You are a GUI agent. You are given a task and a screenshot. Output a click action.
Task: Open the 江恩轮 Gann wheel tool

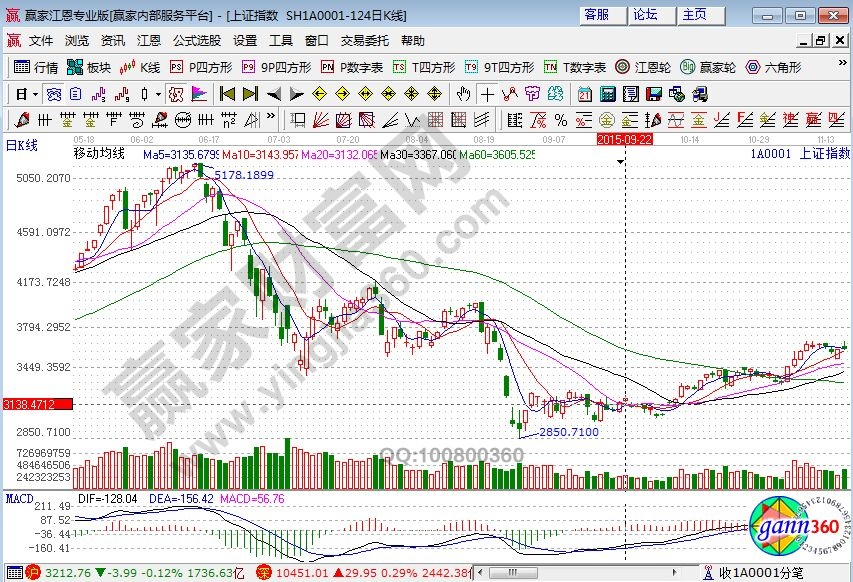(x=645, y=67)
